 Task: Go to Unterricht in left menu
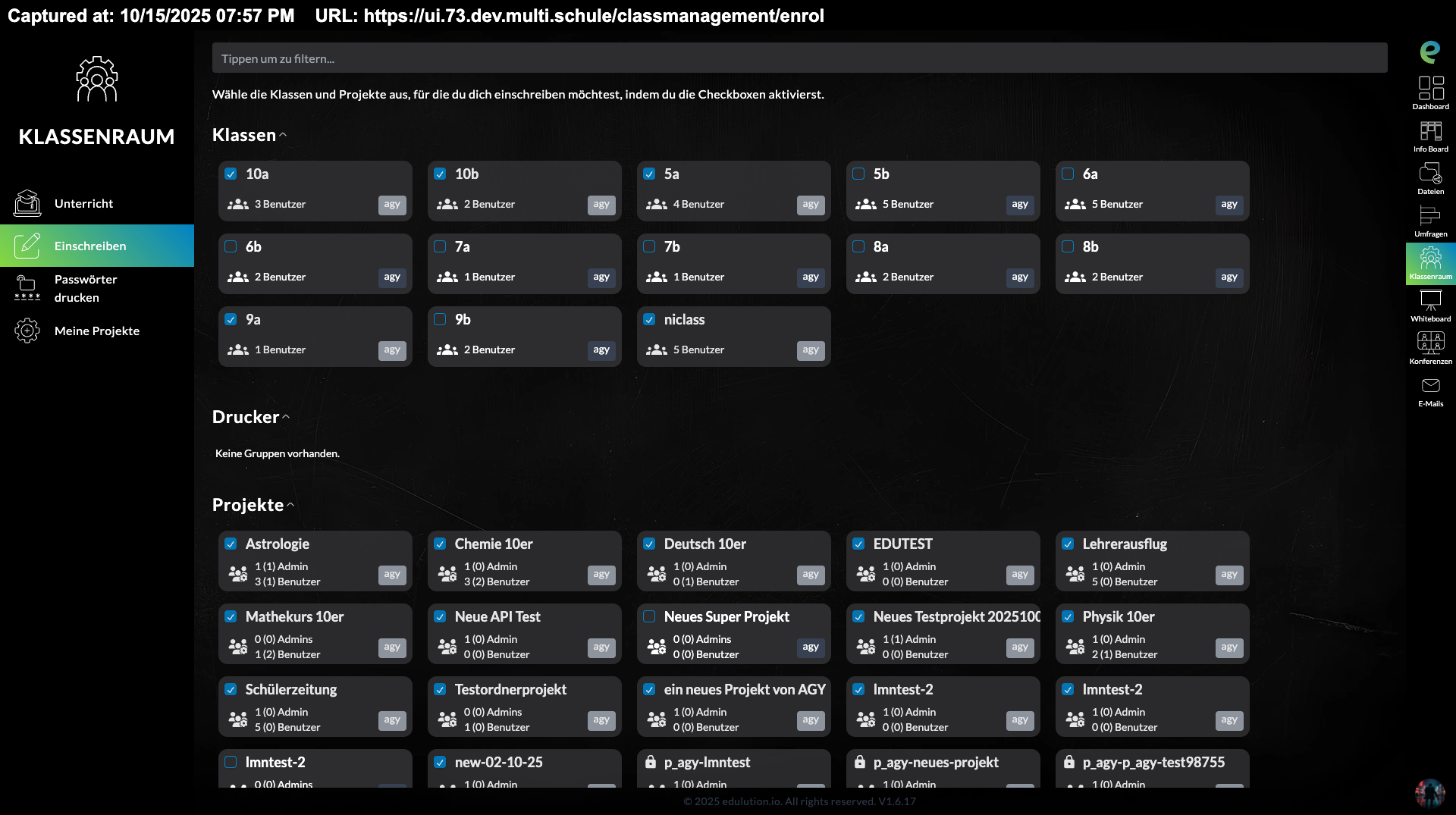(x=83, y=203)
